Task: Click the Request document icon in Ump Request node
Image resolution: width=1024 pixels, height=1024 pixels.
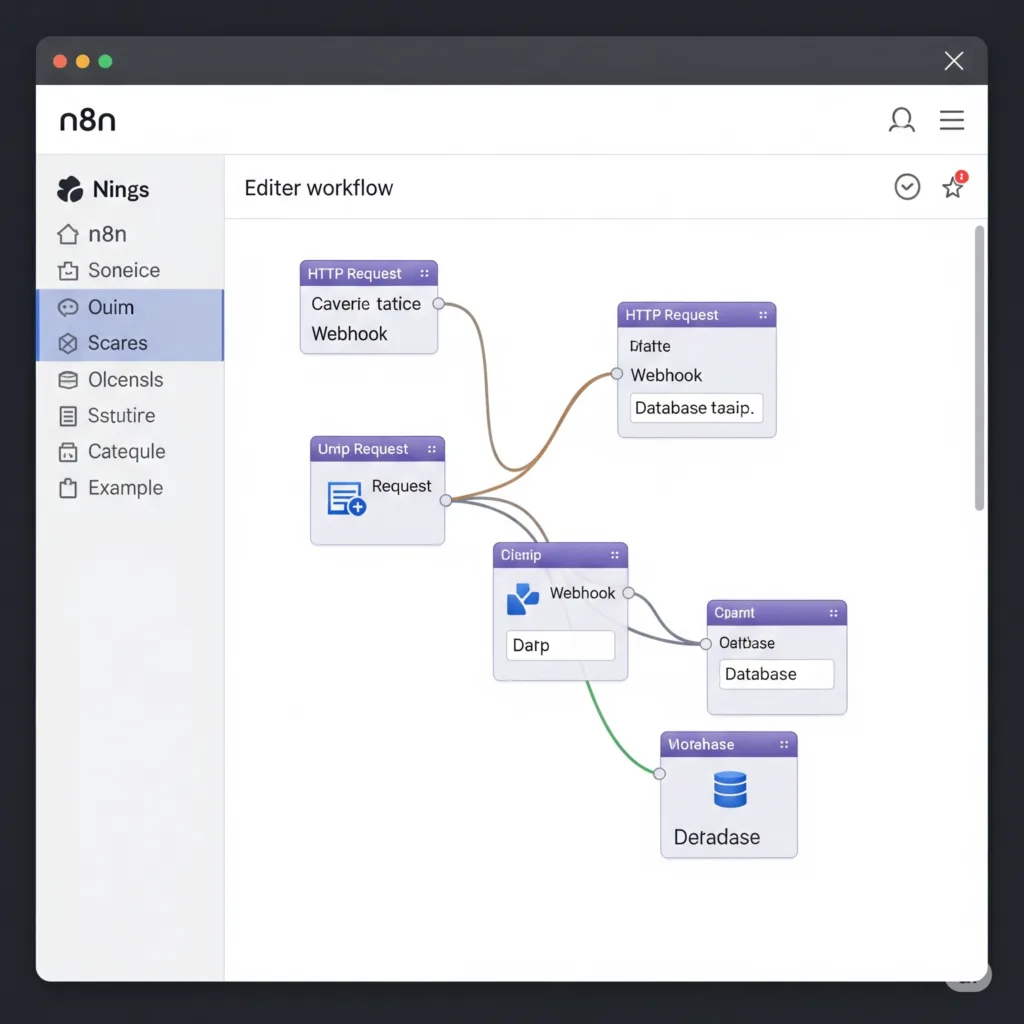Action: pos(344,496)
